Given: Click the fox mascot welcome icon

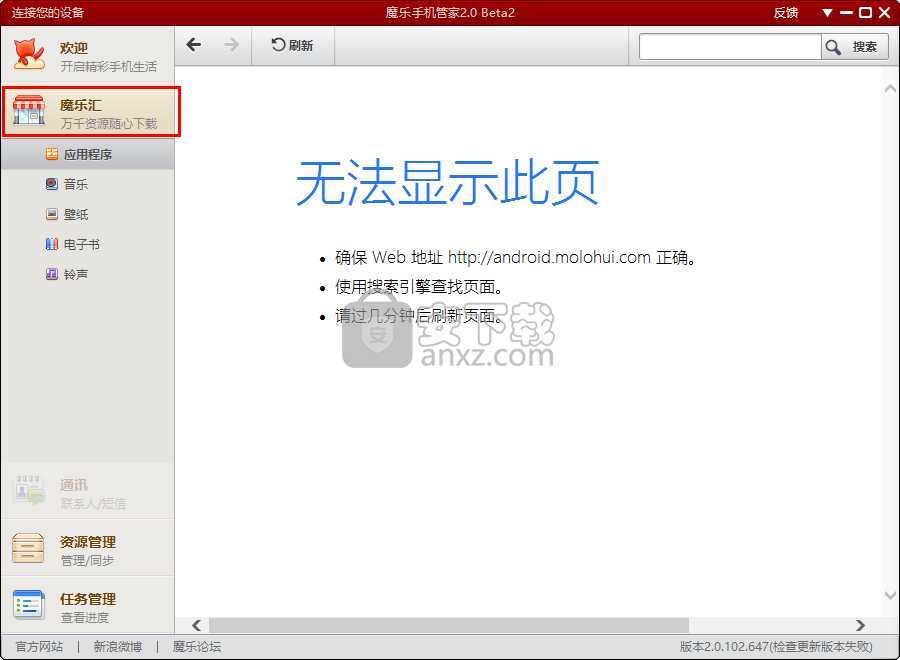Looking at the screenshot, I should point(29,55).
